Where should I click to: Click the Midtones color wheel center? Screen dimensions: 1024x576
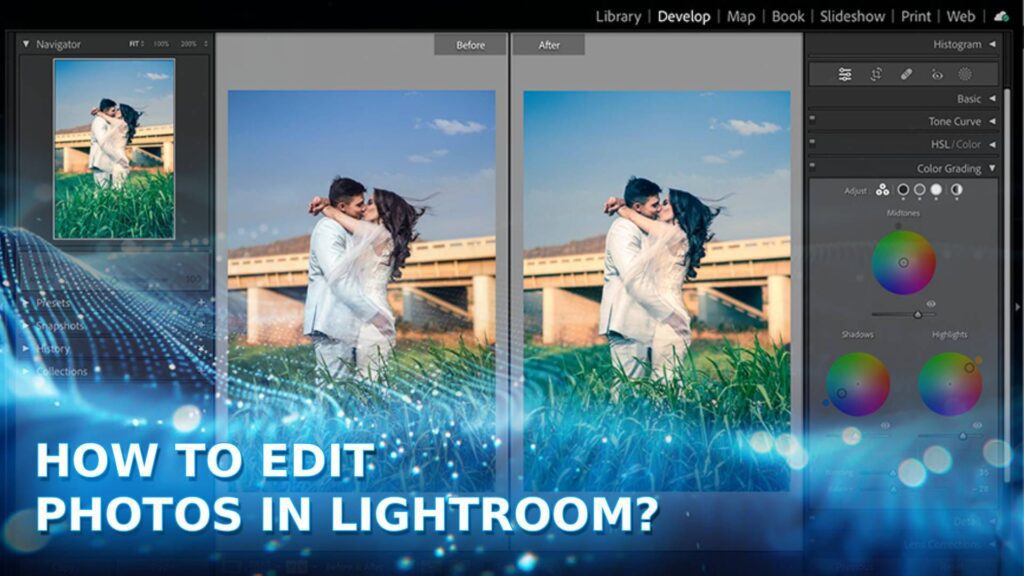click(903, 263)
